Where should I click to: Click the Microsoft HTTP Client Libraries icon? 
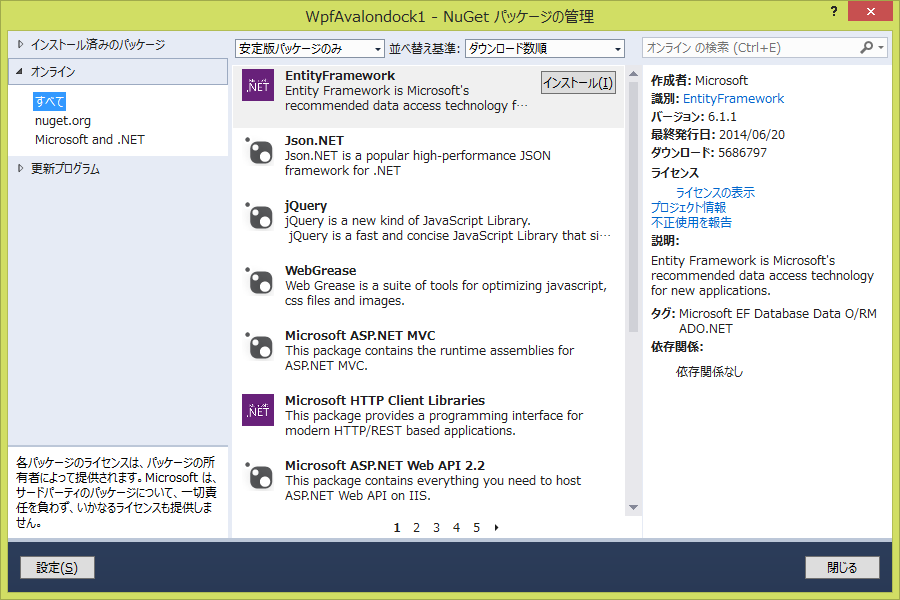tap(258, 410)
